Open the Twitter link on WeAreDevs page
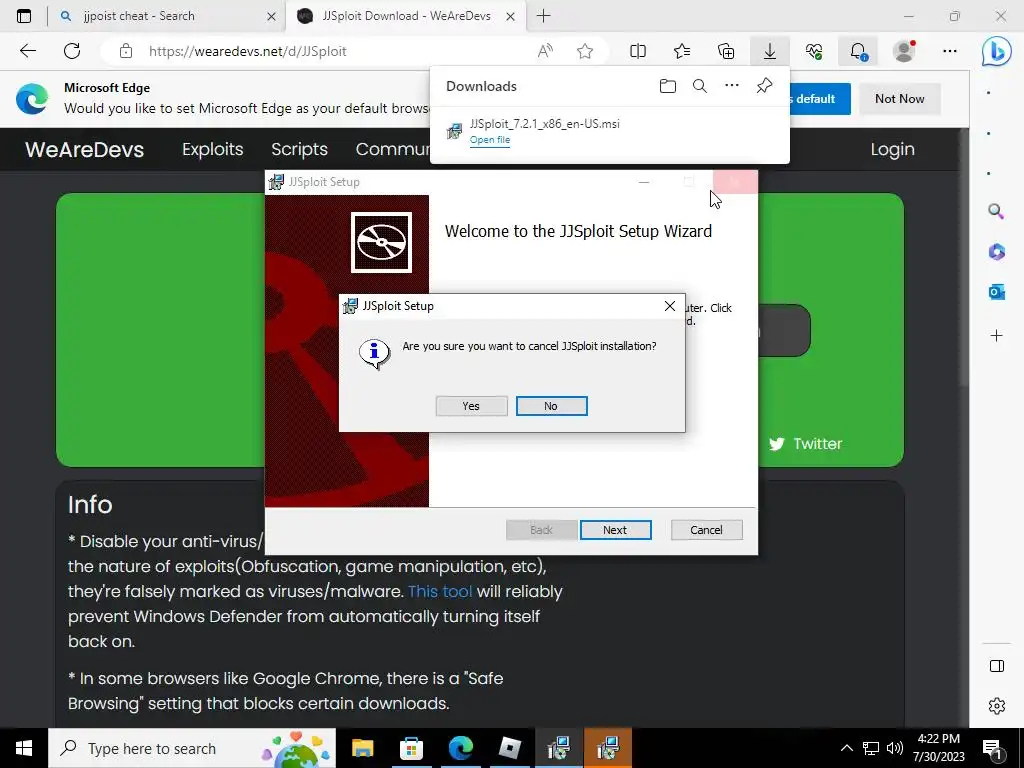 (x=805, y=443)
